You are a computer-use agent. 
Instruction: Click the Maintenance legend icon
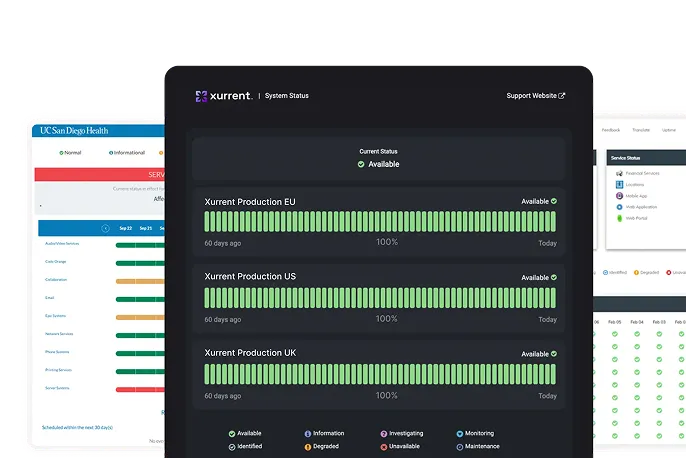tap(459, 447)
